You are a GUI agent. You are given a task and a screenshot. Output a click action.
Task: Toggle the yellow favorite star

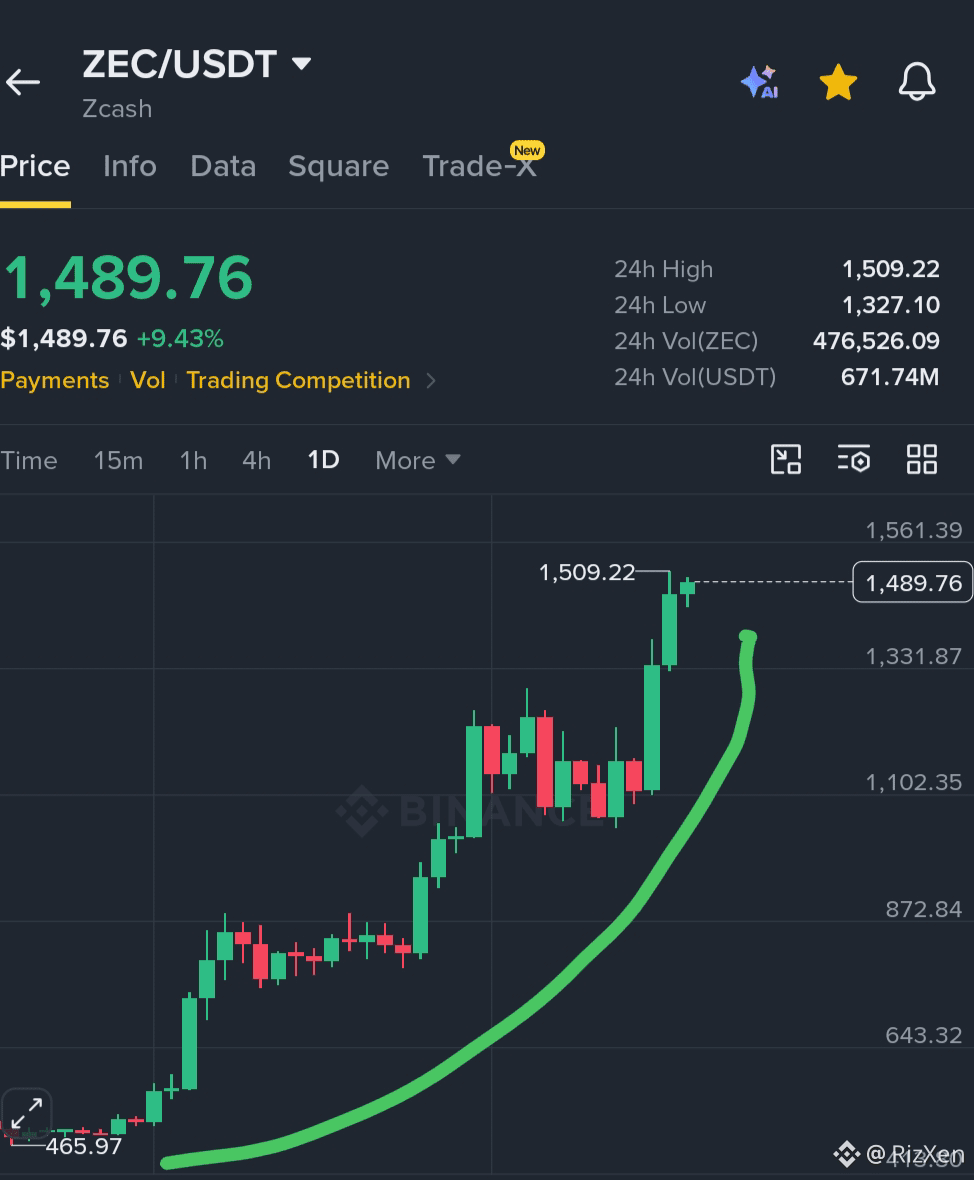point(838,82)
